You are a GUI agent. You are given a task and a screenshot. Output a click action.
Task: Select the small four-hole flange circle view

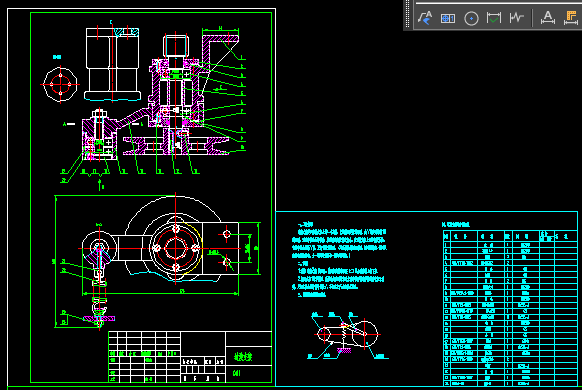coord(60,84)
